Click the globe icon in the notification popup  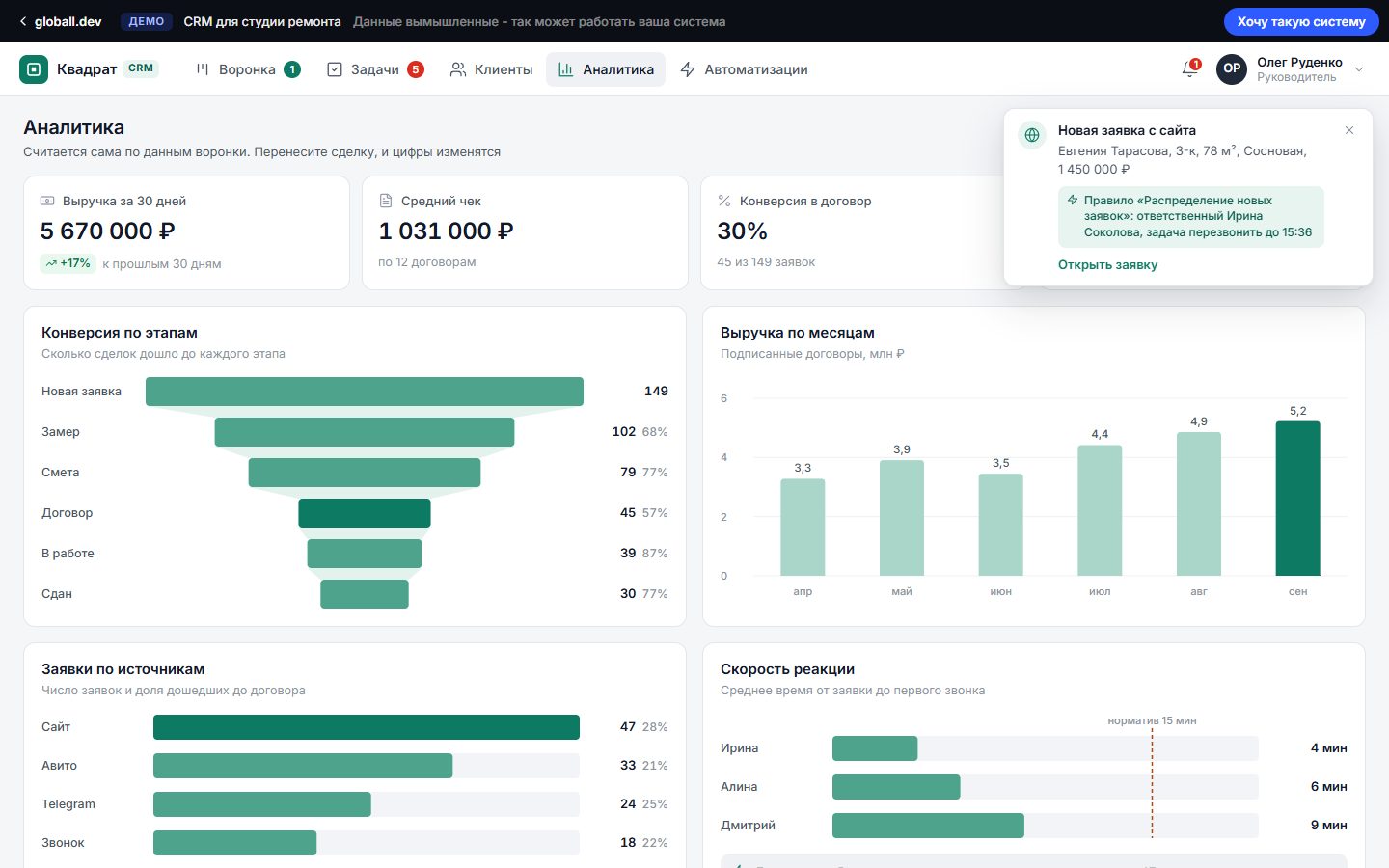pyautogui.click(x=1032, y=135)
